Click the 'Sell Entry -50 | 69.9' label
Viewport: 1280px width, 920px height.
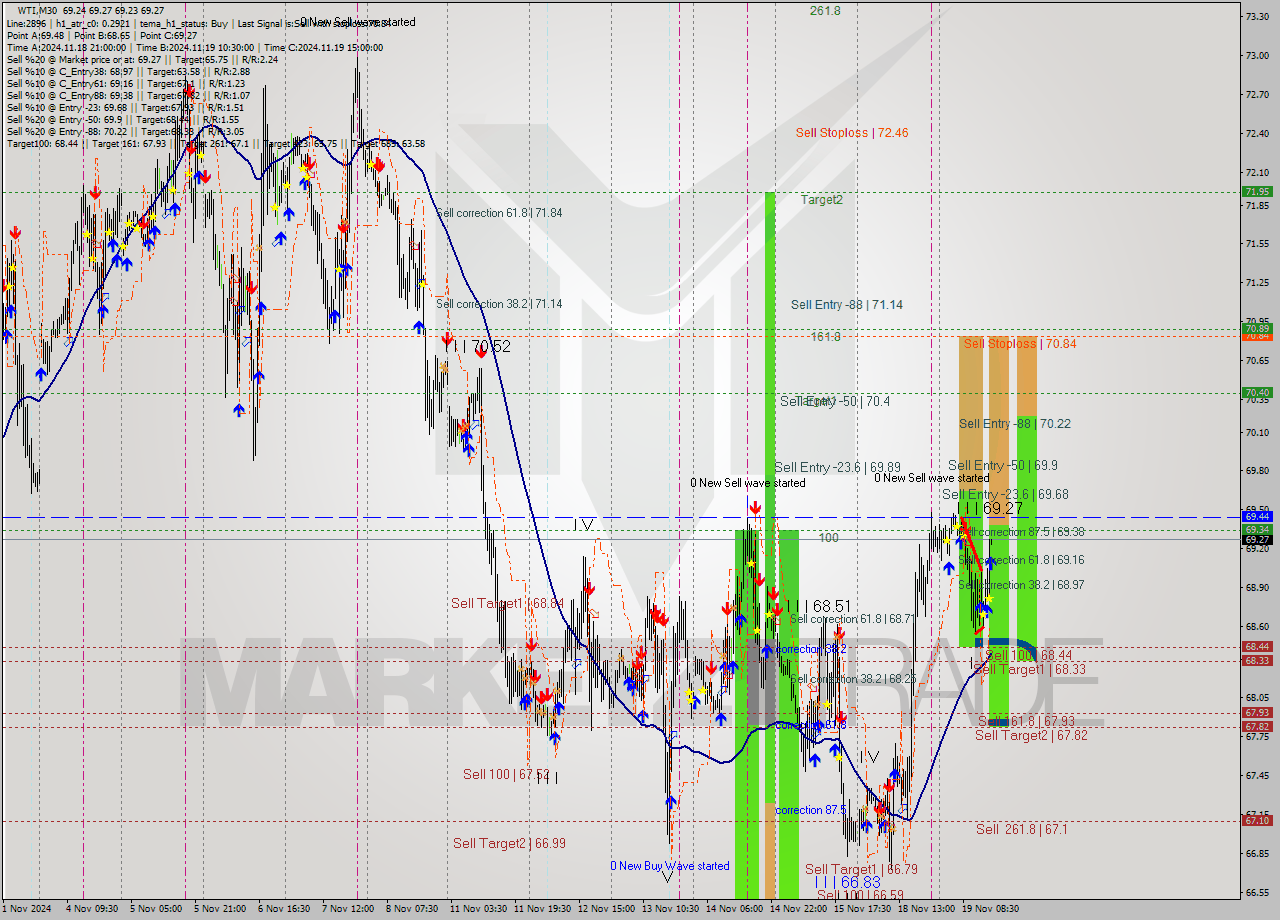pos(1003,465)
